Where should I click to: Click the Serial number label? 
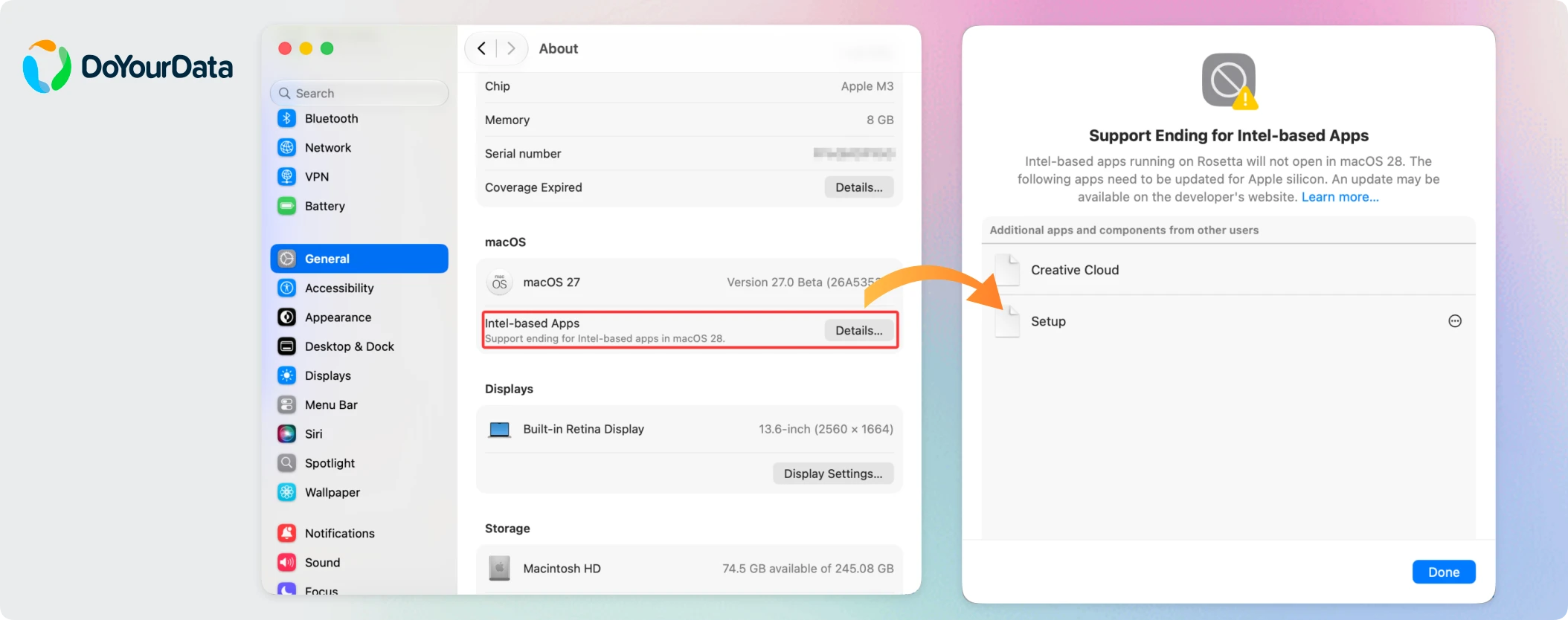[x=523, y=154]
